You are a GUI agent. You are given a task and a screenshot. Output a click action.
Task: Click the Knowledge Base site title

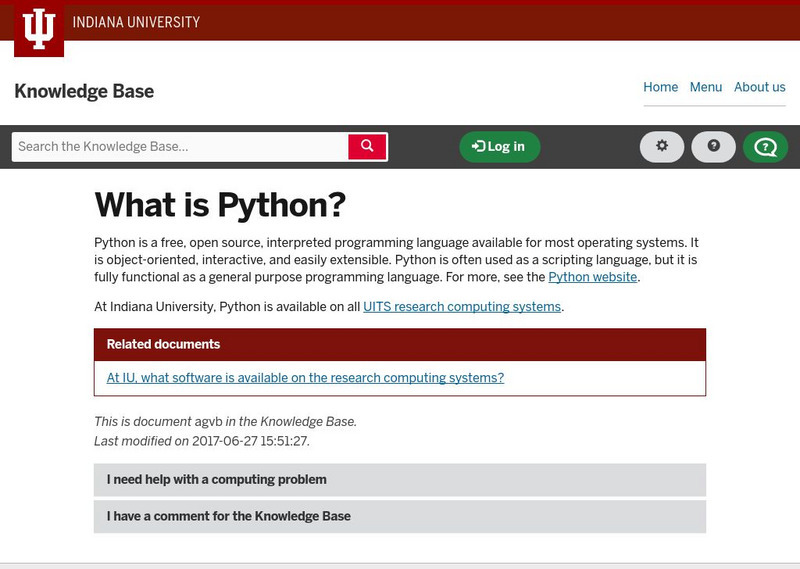(84, 91)
